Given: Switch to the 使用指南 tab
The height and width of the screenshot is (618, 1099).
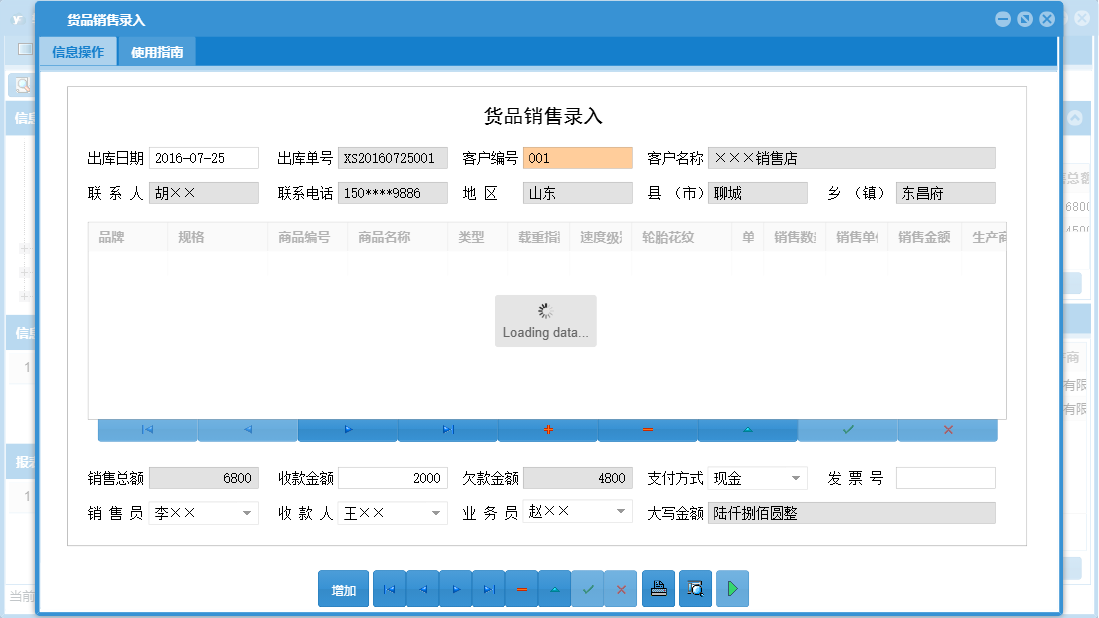Looking at the screenshot, I should pos(155,51).
